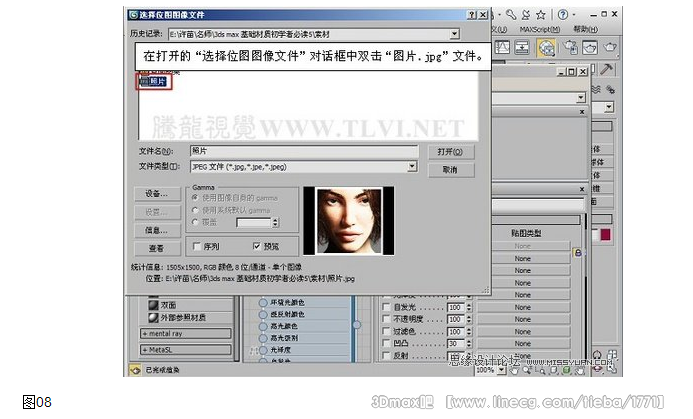Click the Render Production teapot icon
The width and height of the screenshot is (693, 419).
tap(610, 46)
